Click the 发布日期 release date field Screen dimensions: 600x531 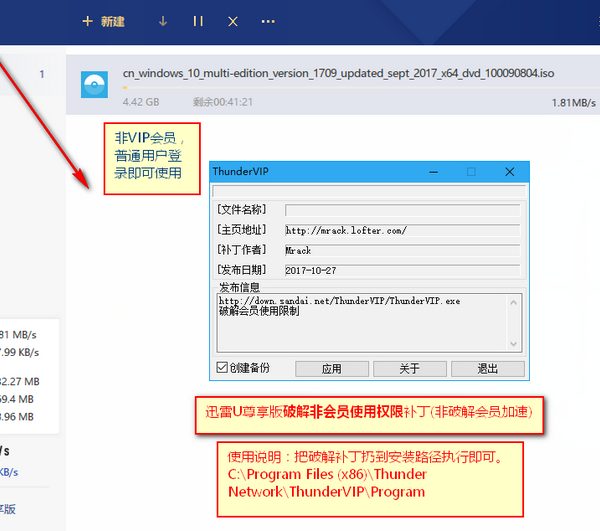point(402,270)
